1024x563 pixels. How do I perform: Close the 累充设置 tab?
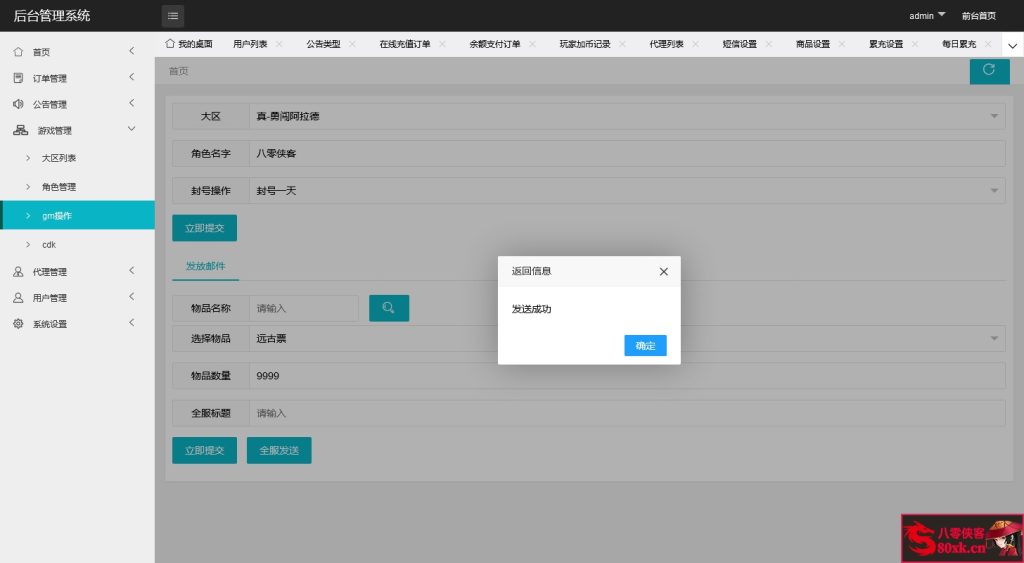[915, 44]
